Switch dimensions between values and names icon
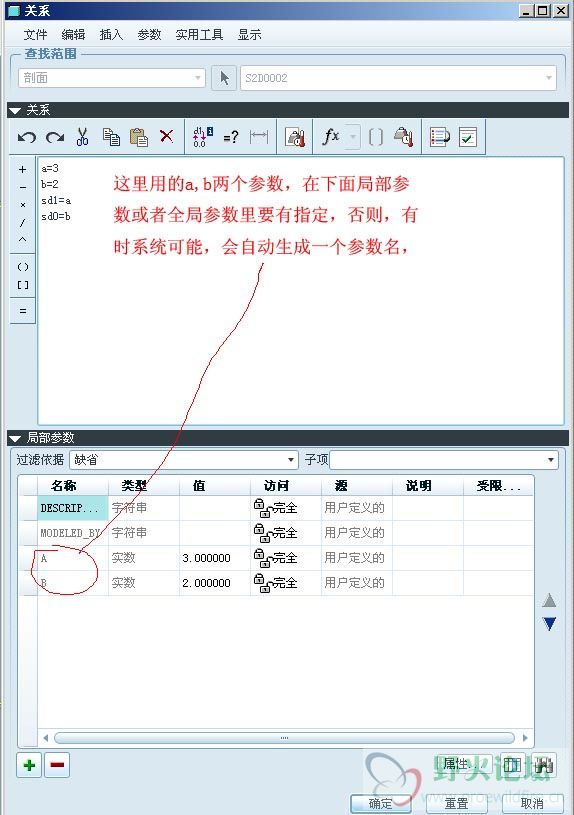 click(202, 137)
